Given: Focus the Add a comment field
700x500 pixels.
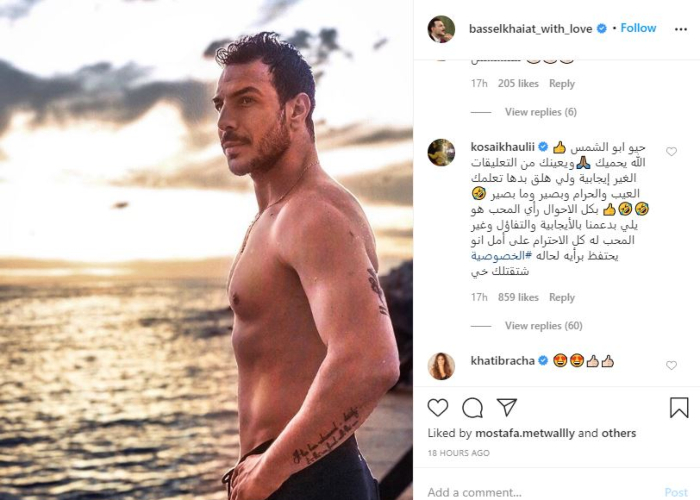Looking at the screenshot, I should 540,492.
